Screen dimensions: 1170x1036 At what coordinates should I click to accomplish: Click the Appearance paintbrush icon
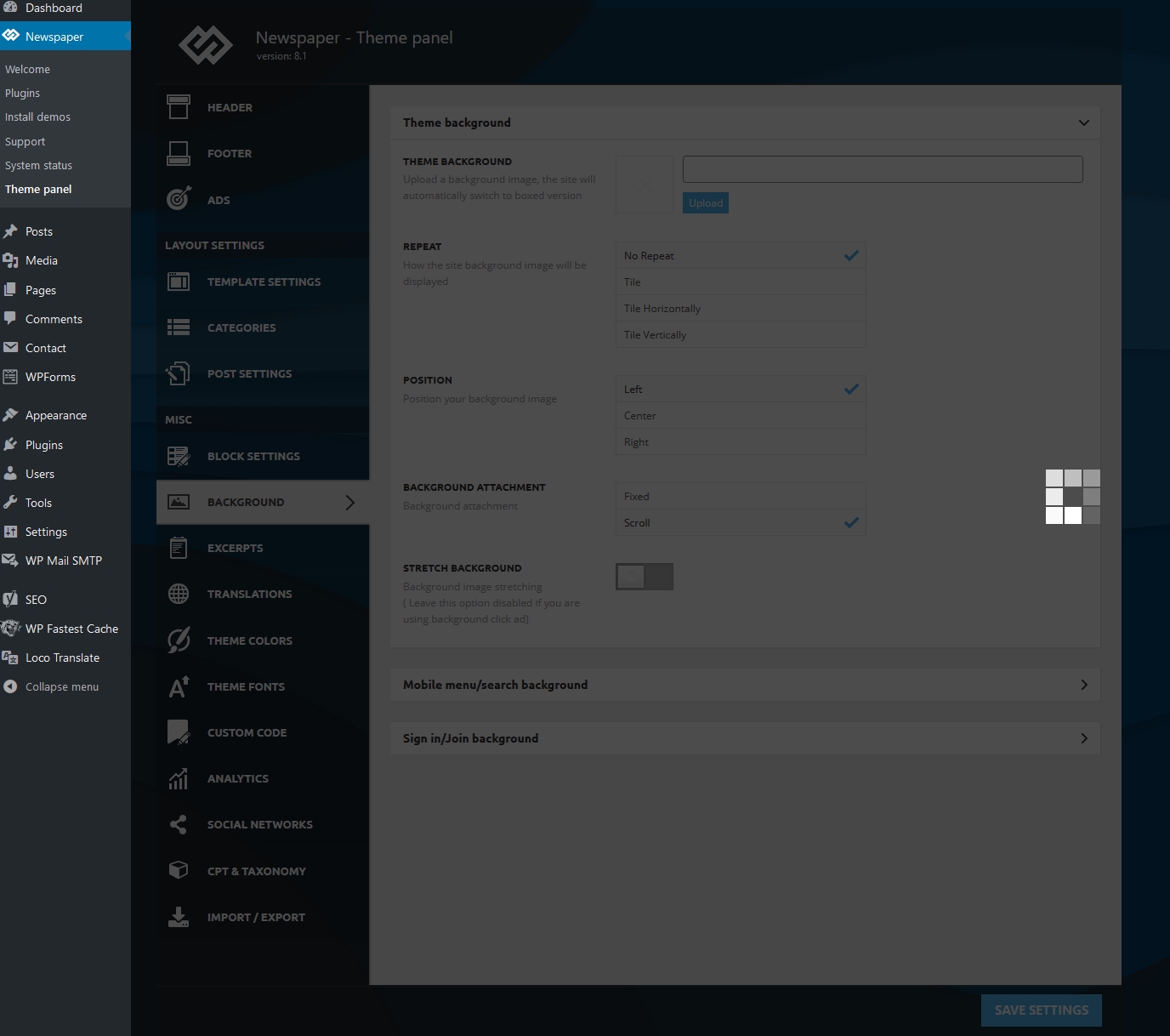(x=10, y=415)
